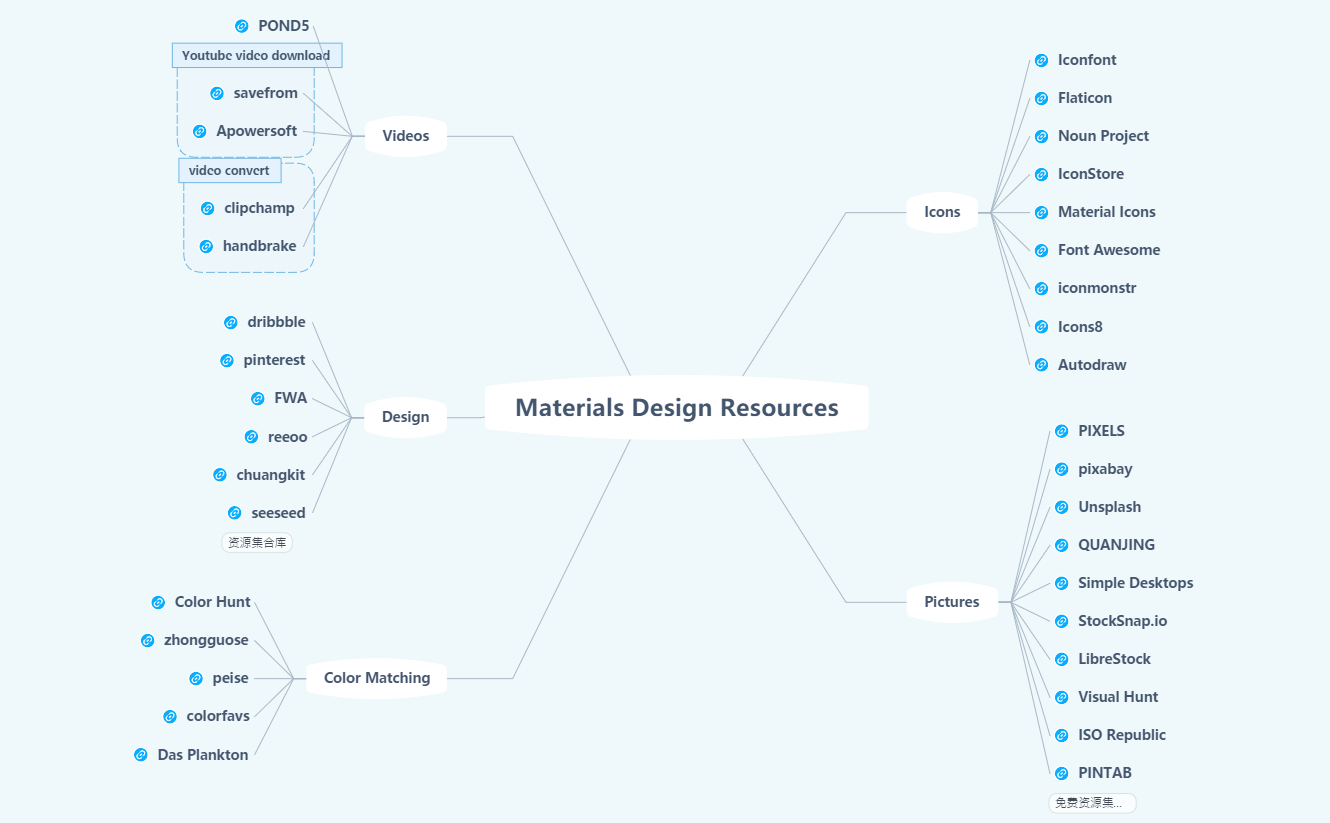Click the link icon beside ISO Republic

click(x=1062, y=735)
